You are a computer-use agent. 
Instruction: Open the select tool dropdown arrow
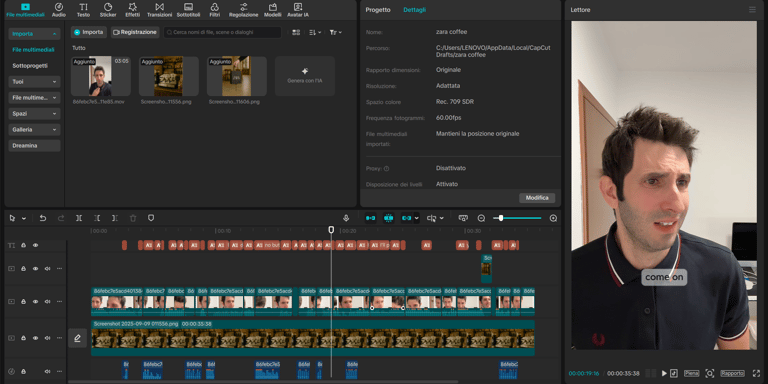pos(24,219)
